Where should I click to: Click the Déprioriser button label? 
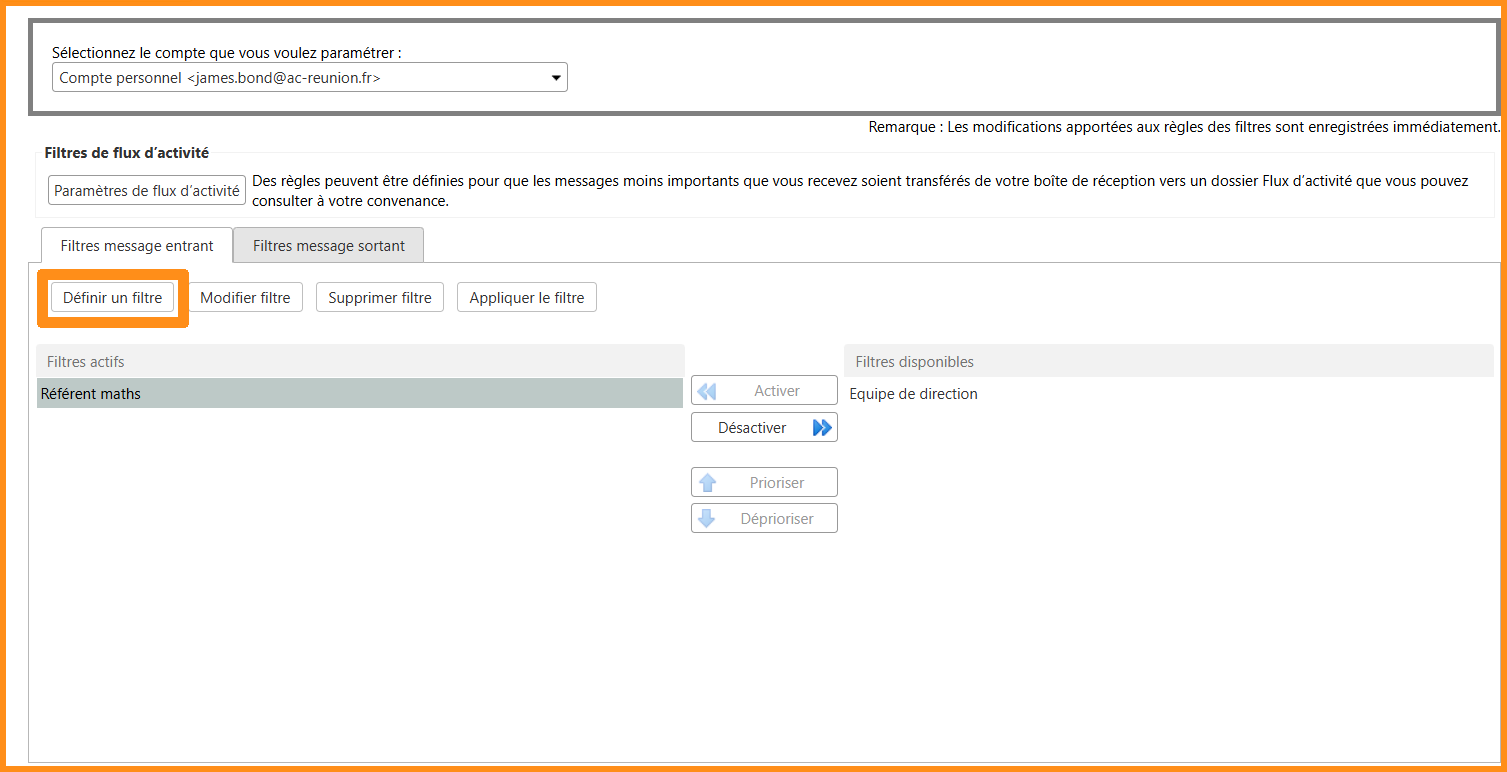[x=777, y=519]
